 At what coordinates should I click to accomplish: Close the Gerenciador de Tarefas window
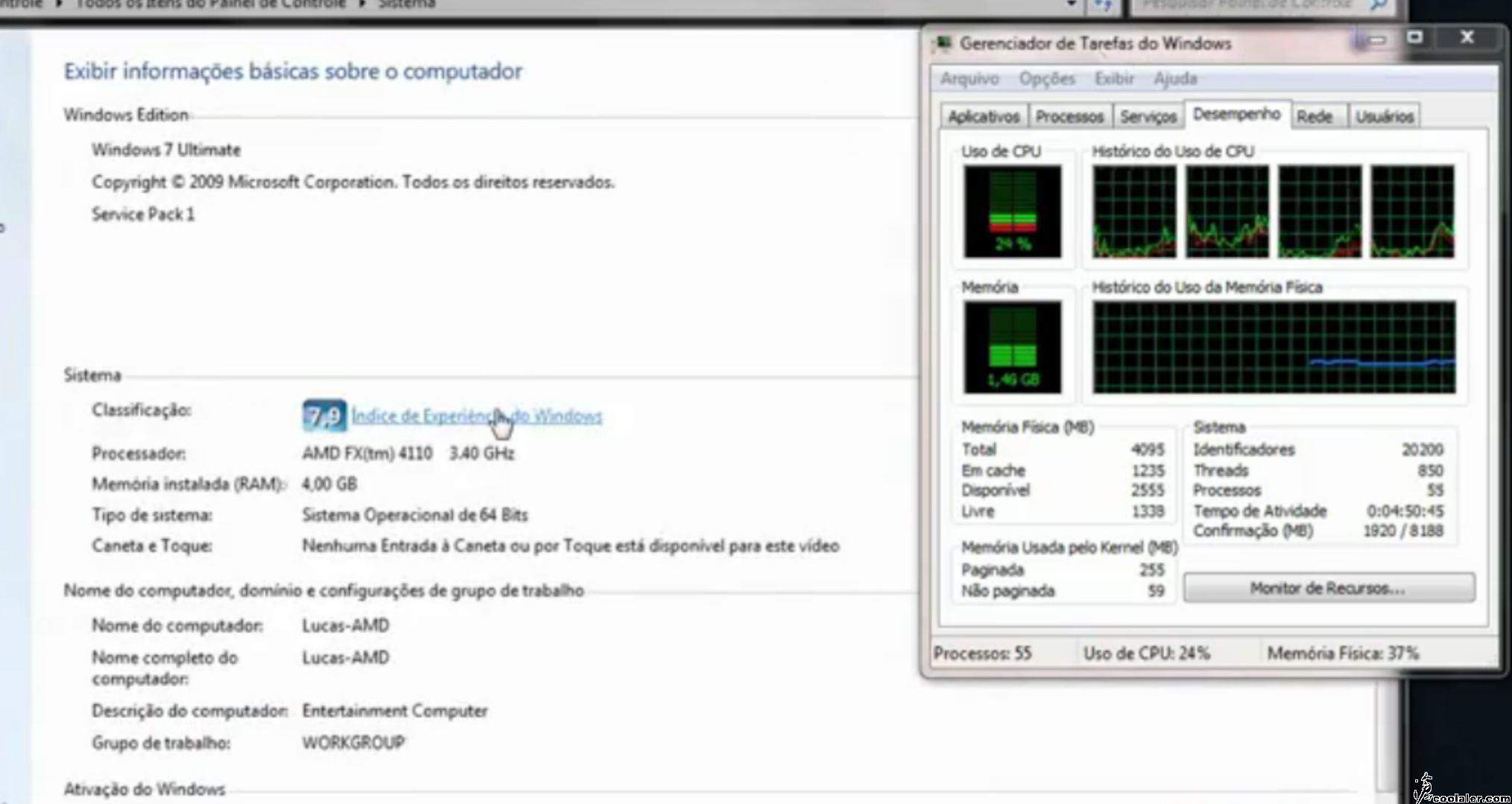[x=1467, y=38]
